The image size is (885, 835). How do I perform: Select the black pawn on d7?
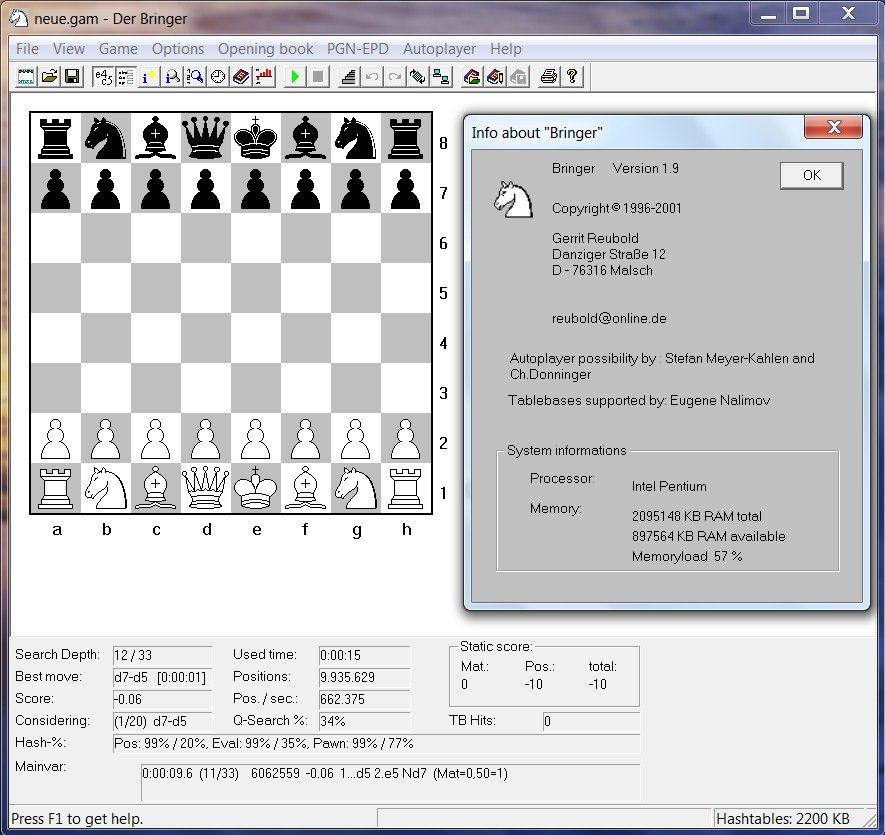point(206,189)
